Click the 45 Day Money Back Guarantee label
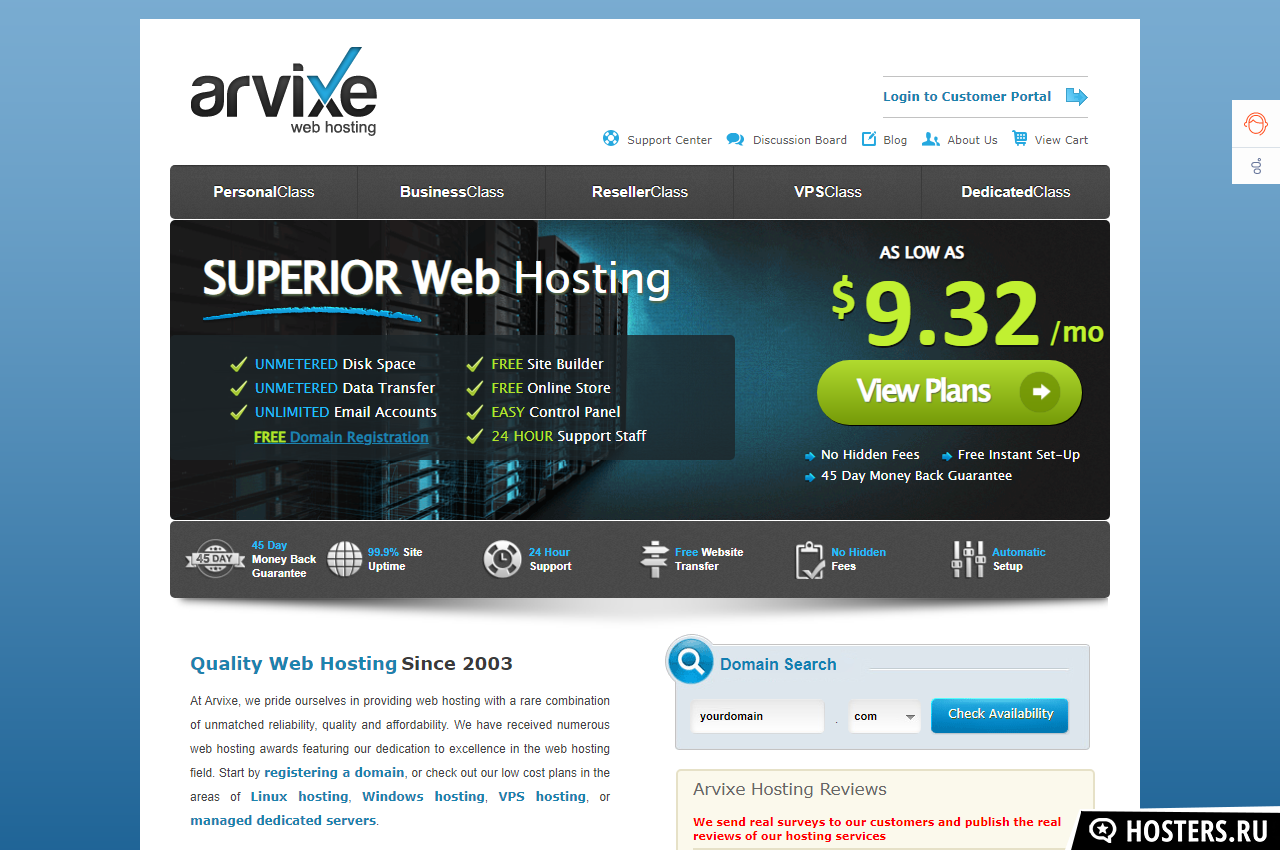Image resolution: width=1280 pixels, height=850 pixels. [284, 559]
